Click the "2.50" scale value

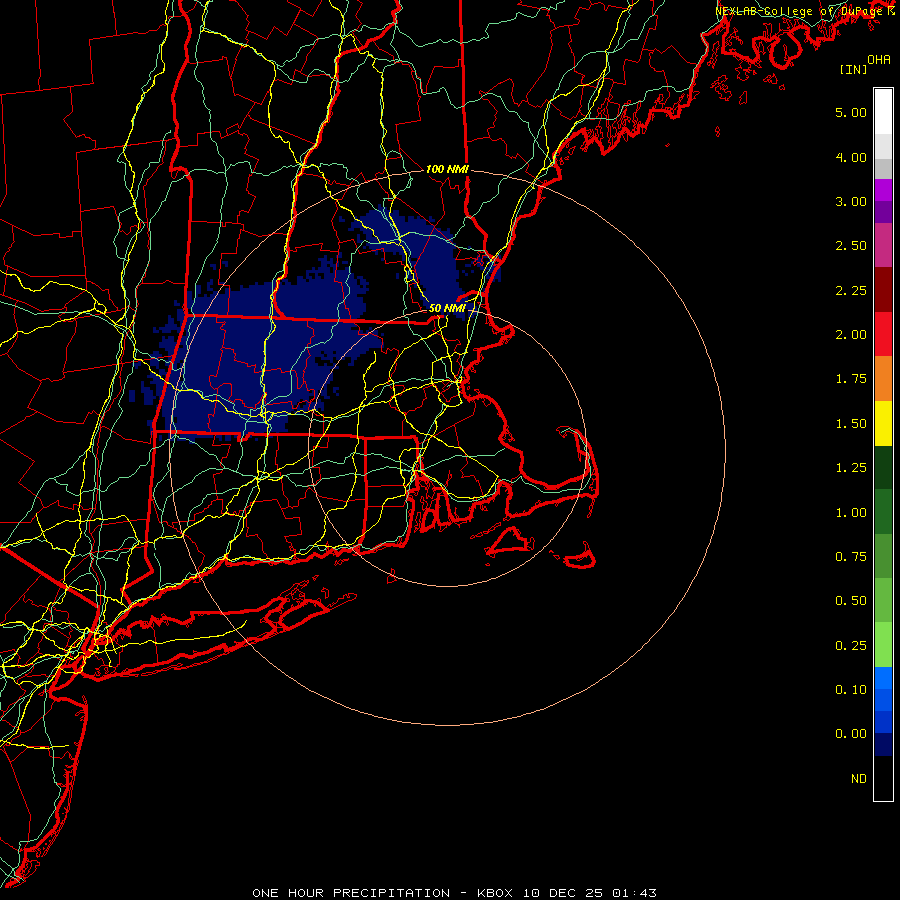click(x=851, y=246)
